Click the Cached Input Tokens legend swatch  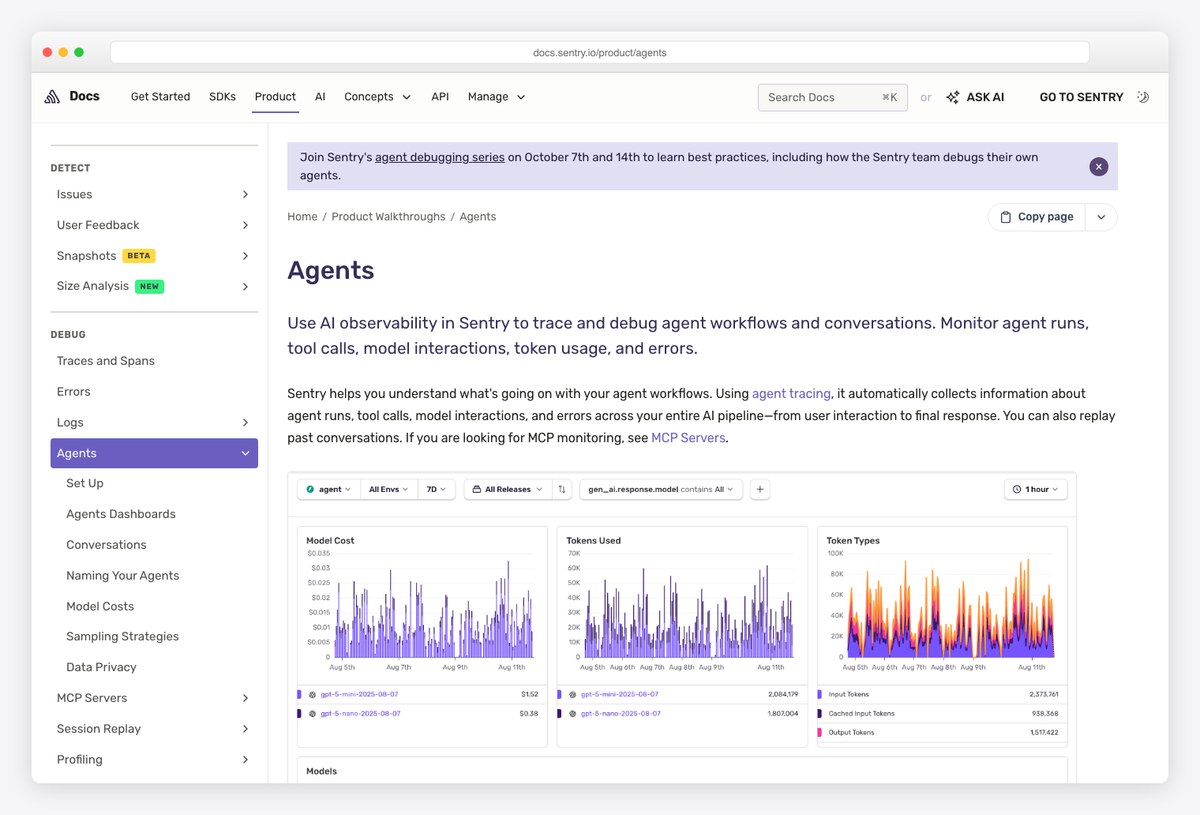click(x=820, y=714)
